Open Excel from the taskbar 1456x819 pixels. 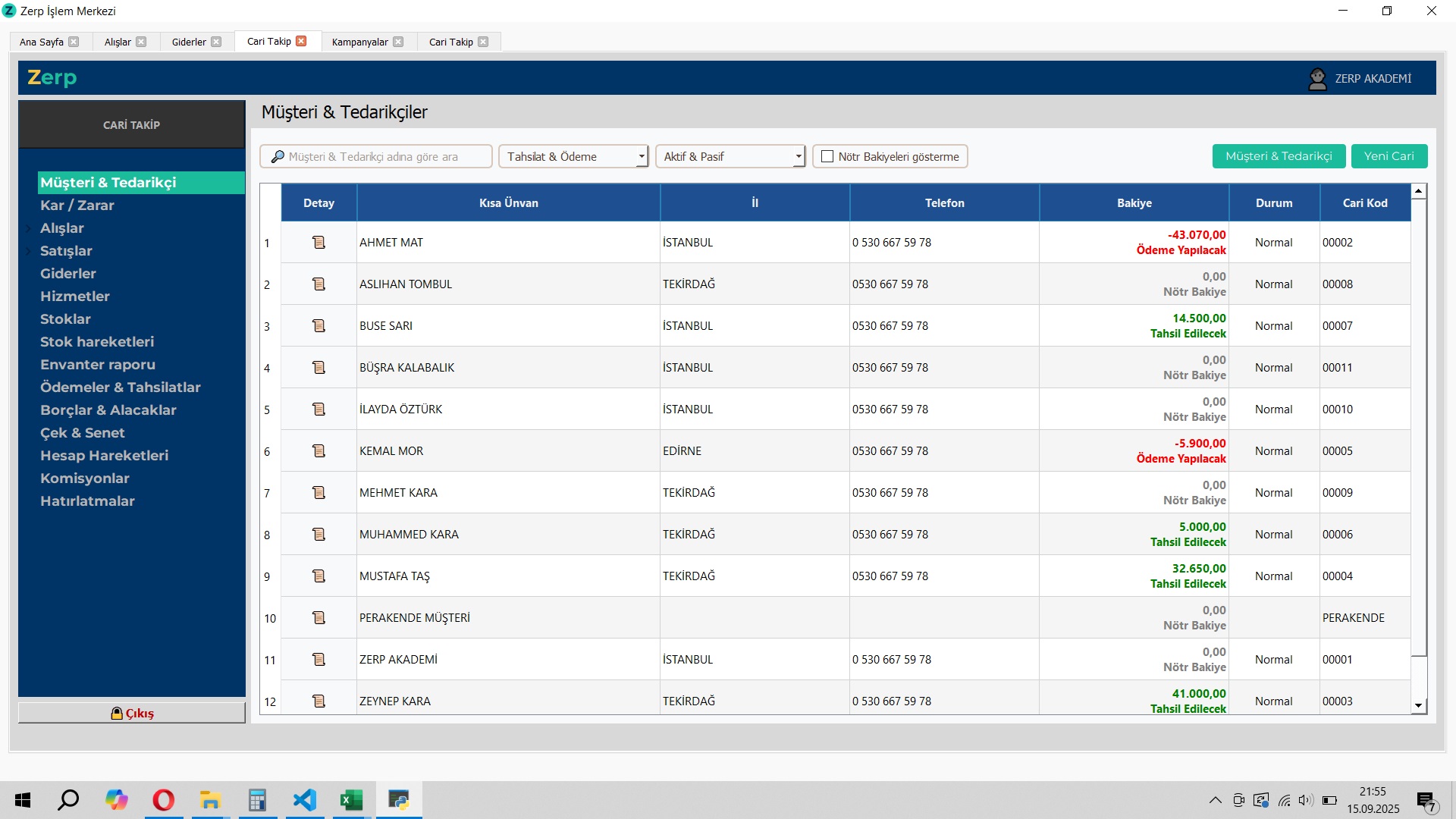pyautogui.click(x=351, y=800)
